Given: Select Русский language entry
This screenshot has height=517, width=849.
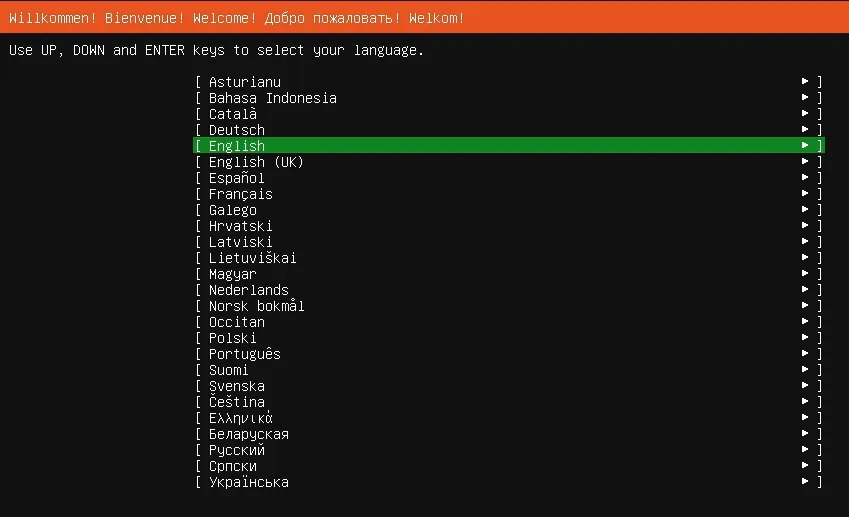Looking at the screenshot, I should (509, 450).
